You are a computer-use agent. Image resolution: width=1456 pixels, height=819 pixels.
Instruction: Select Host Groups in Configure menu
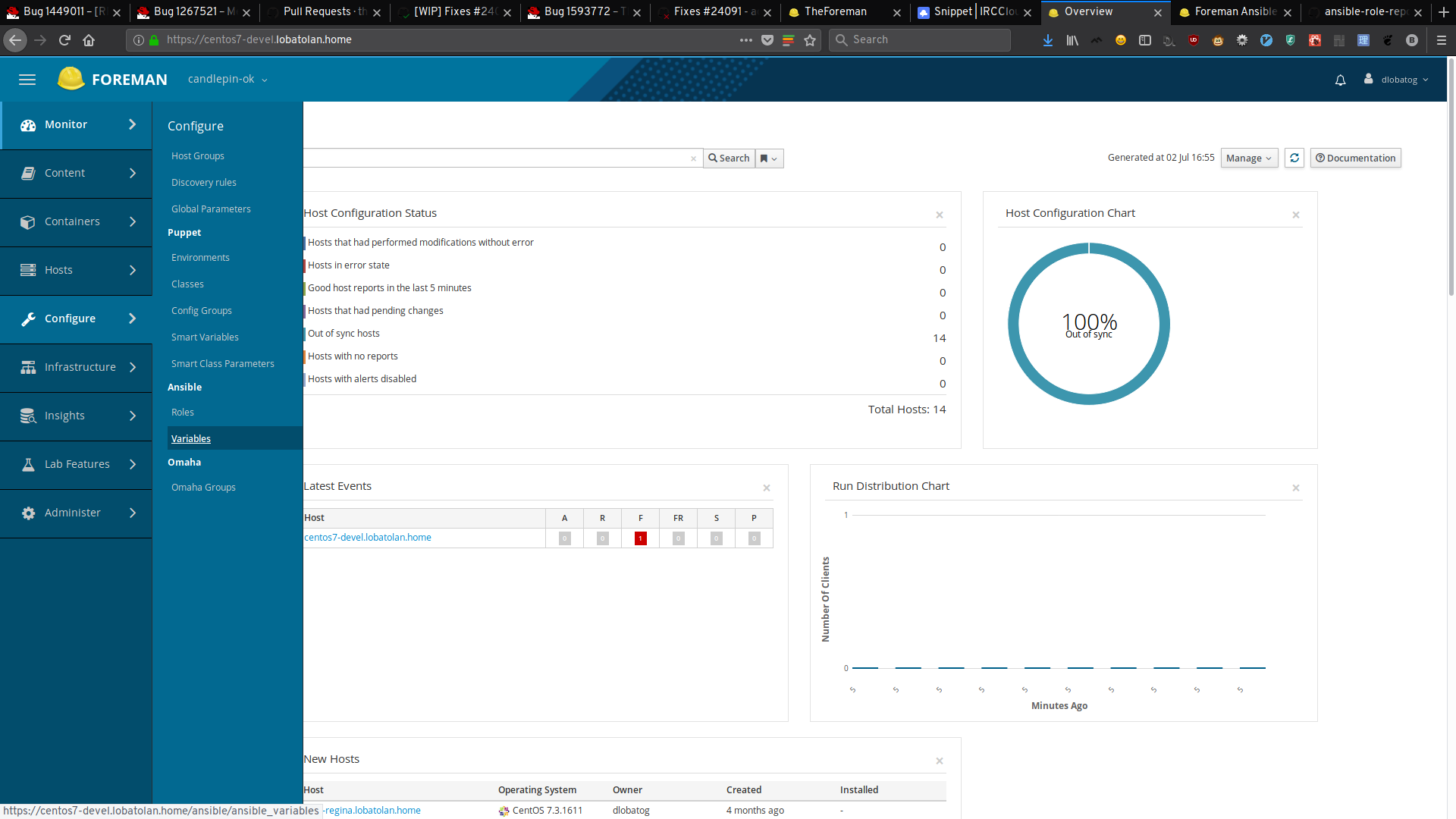point(198,156)
